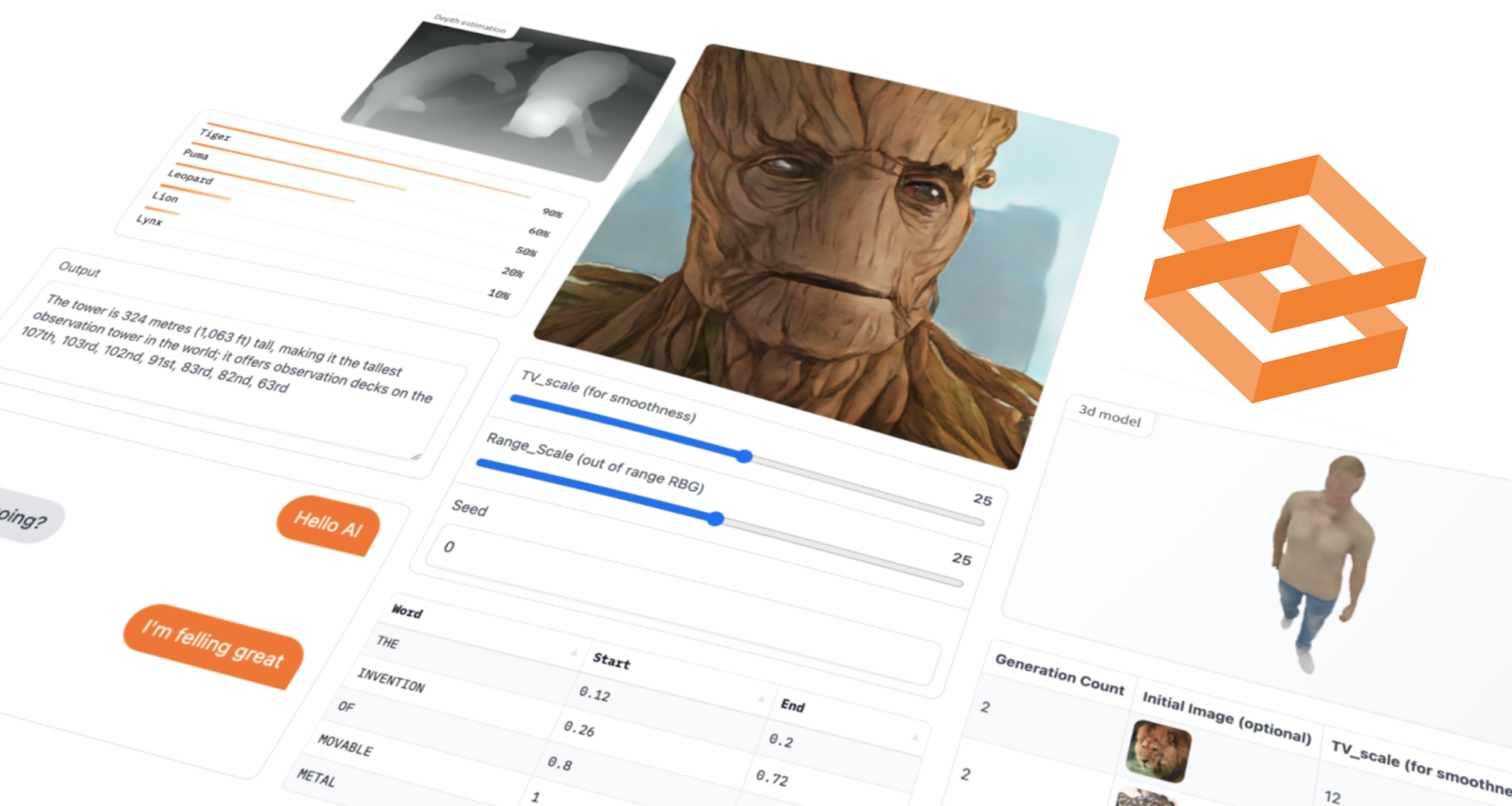
Task: Select the '3d model' label tab
Action: click(x=1109, y=415)
